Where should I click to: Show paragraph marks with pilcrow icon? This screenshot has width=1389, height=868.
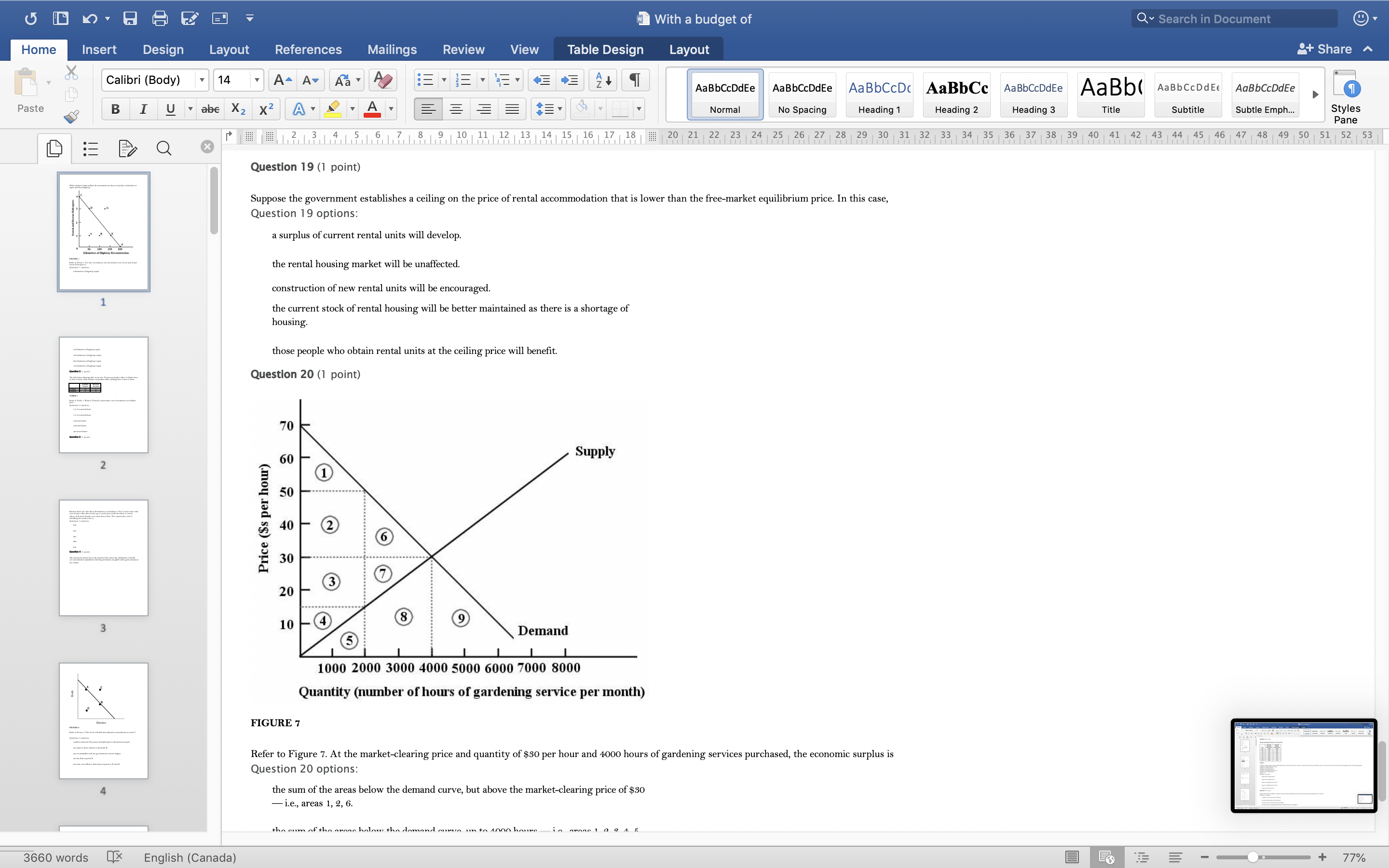click(x=635, y=80)
